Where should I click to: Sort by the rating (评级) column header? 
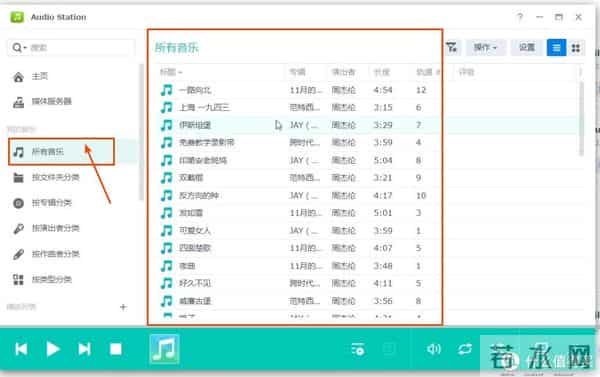click(x=466, y=72)
